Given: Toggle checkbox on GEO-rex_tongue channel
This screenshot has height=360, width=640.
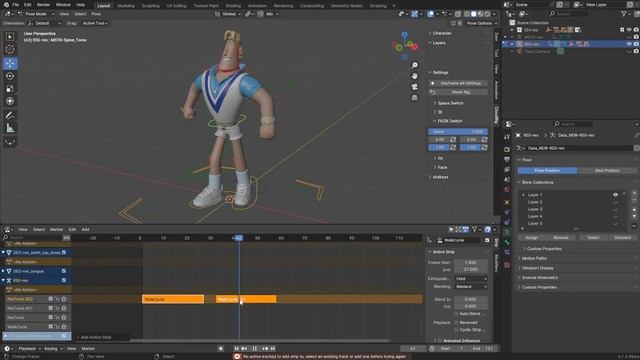Looking at the screenshot, I should click(64, 271).
